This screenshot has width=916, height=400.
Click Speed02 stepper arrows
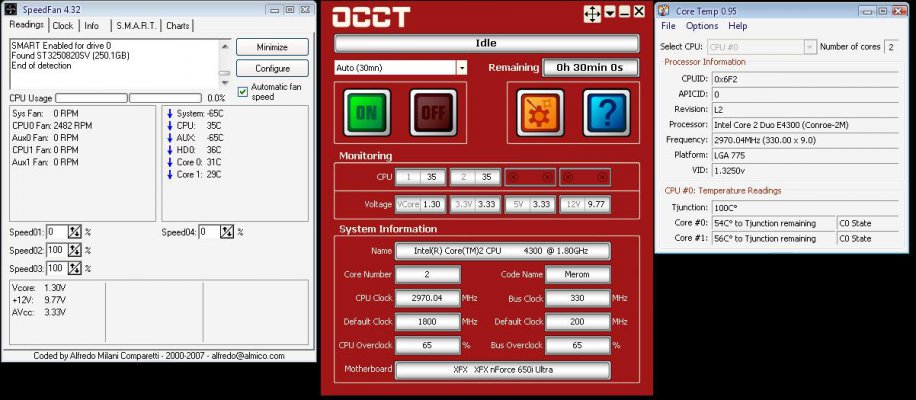click(x=75, y=250)
